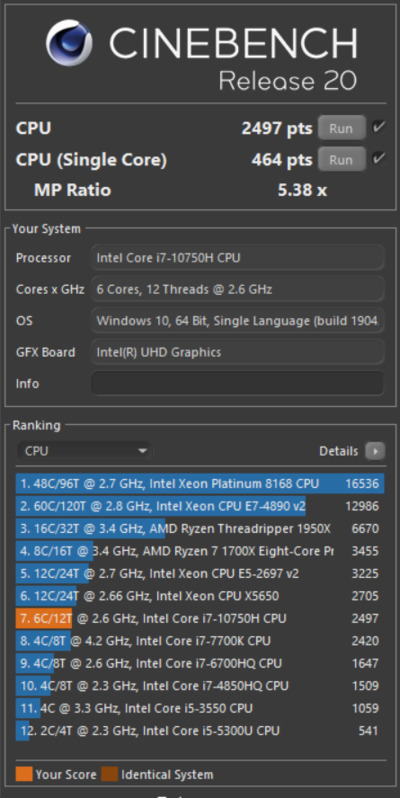Select your score i7-10750H ranking row
Viewport: 400px width, 798px height.
200,618
